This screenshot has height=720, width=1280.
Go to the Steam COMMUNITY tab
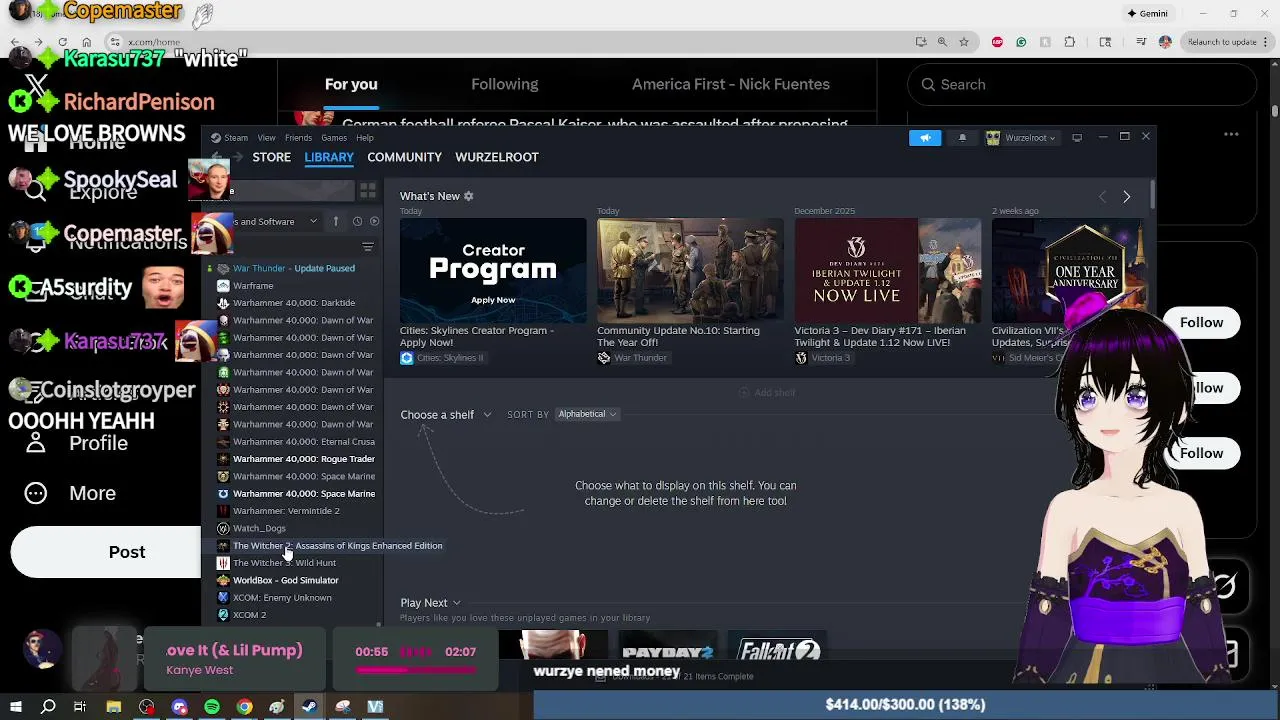coord(404,157)
